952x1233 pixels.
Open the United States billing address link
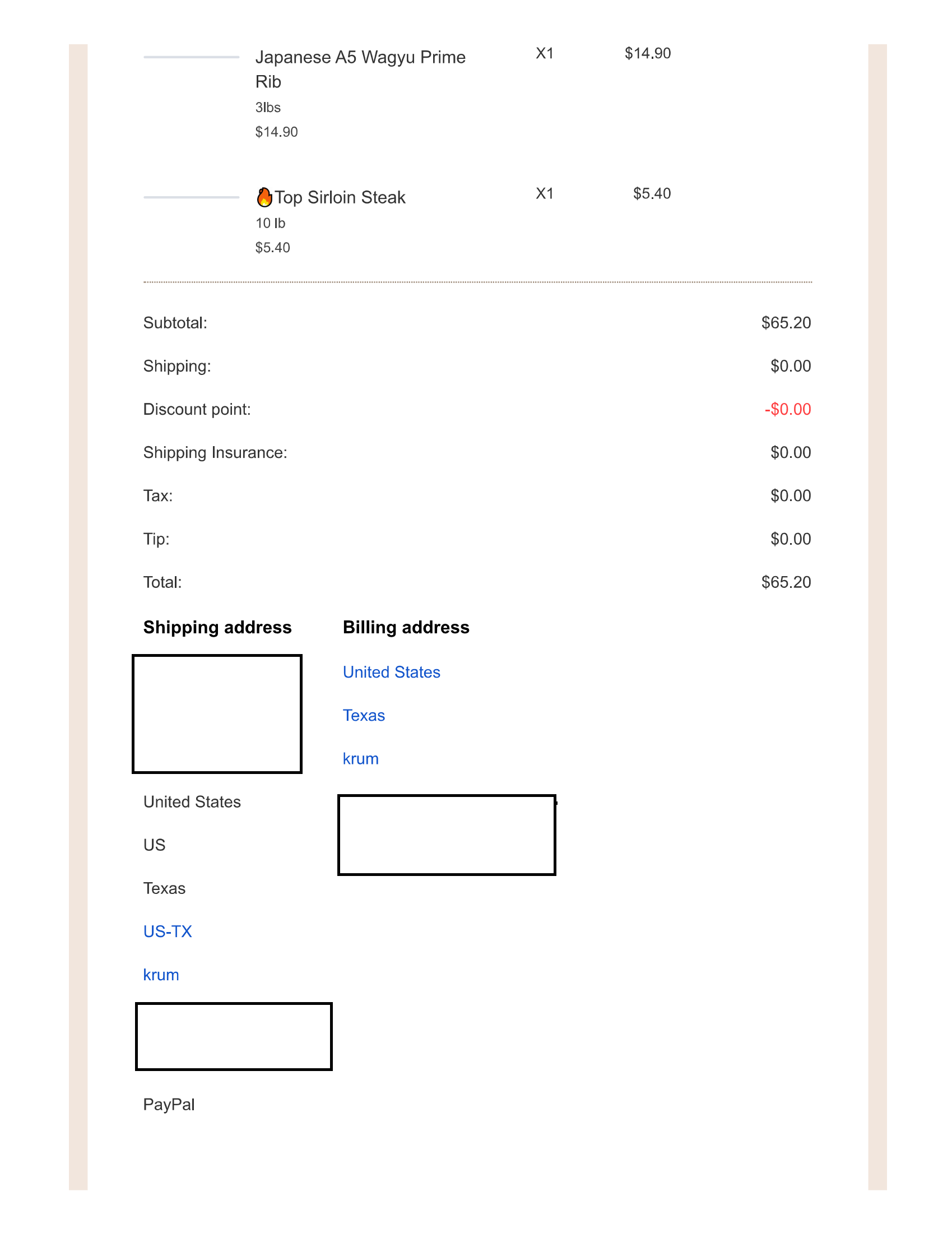click(x=392, y=672)
